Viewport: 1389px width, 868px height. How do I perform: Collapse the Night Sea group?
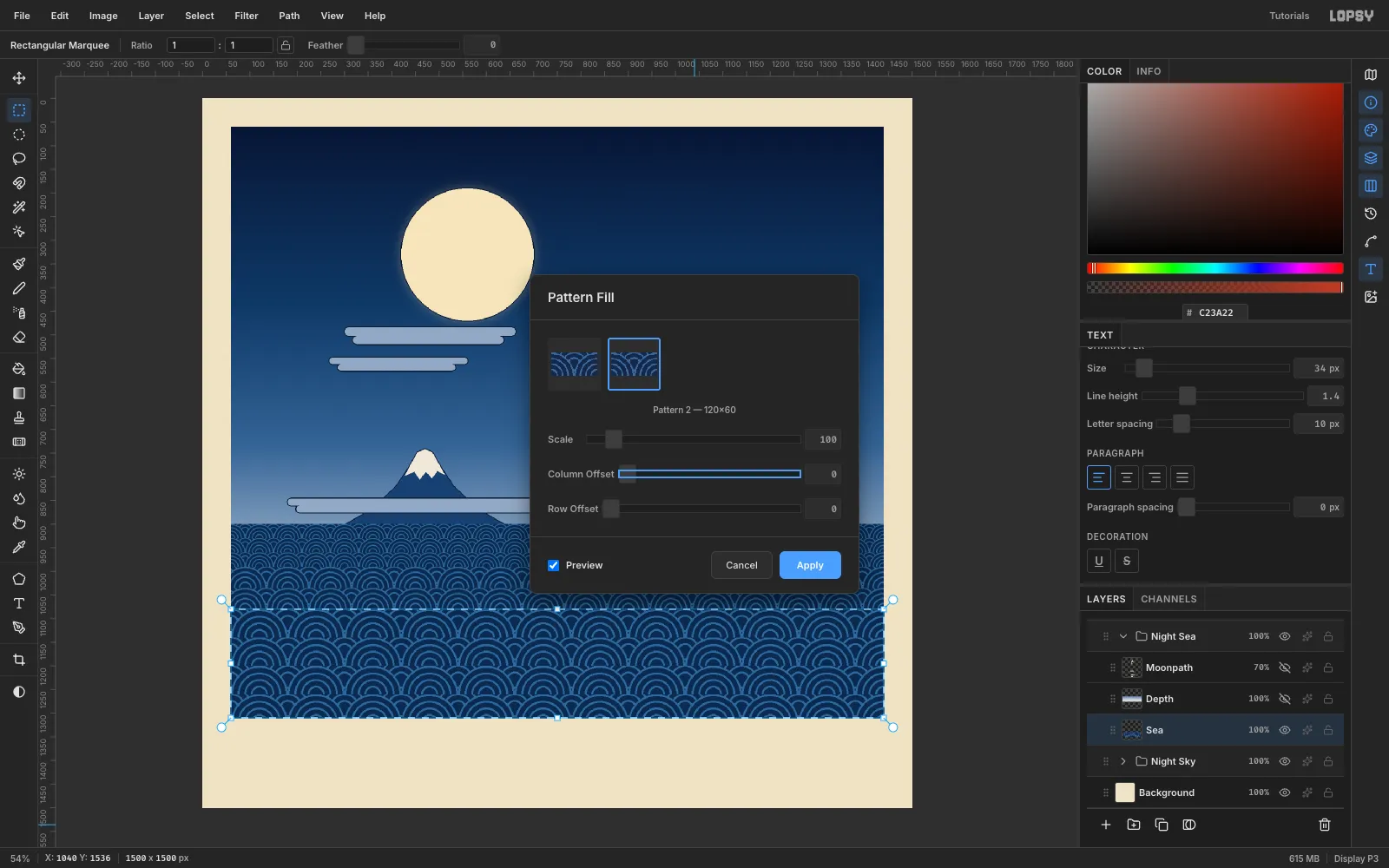[1123, 636]
